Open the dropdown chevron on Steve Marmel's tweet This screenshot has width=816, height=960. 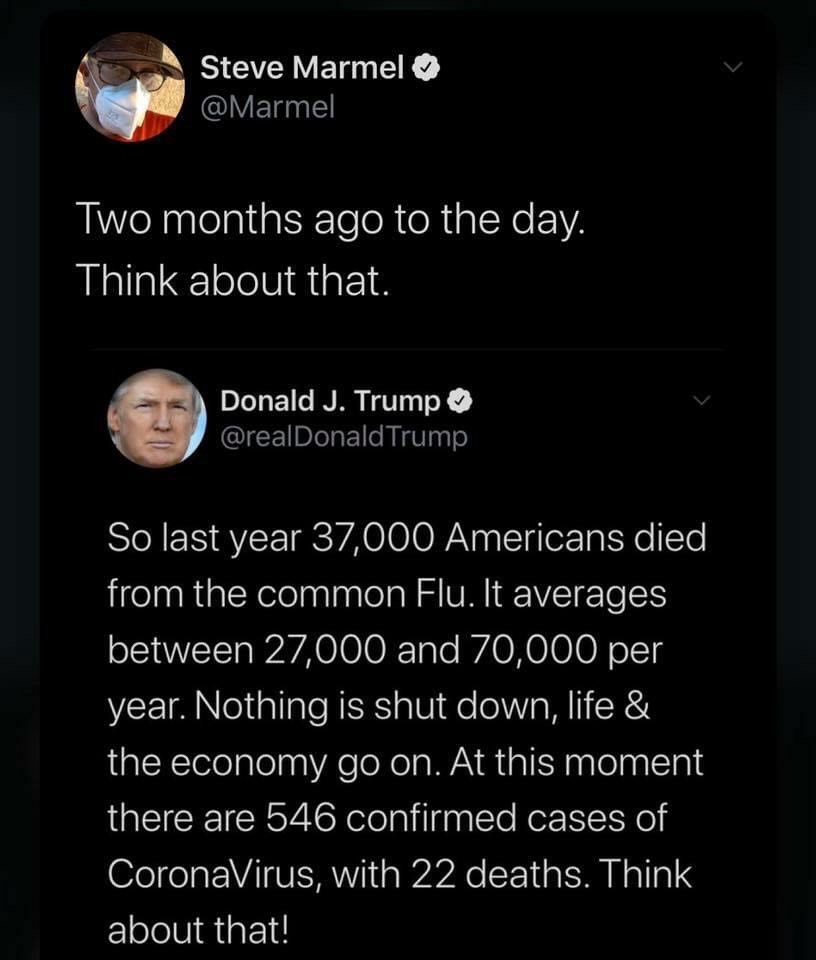click(x=732, y=66)
